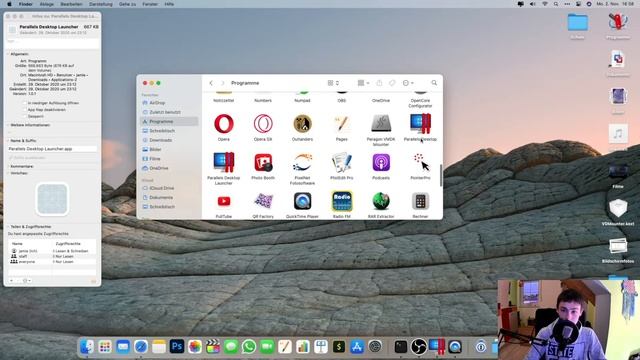Select the PixelNet Fotosoftware app icon
This screenshot has height=360, width=640.
tap(302, 162)
